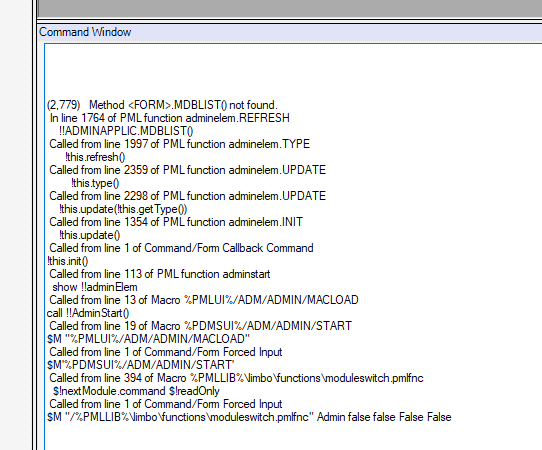This screenshot has width=542, height=450.
Task: Click 'Called from line 19 of Macro' START line
Action: tap(200, 326)
